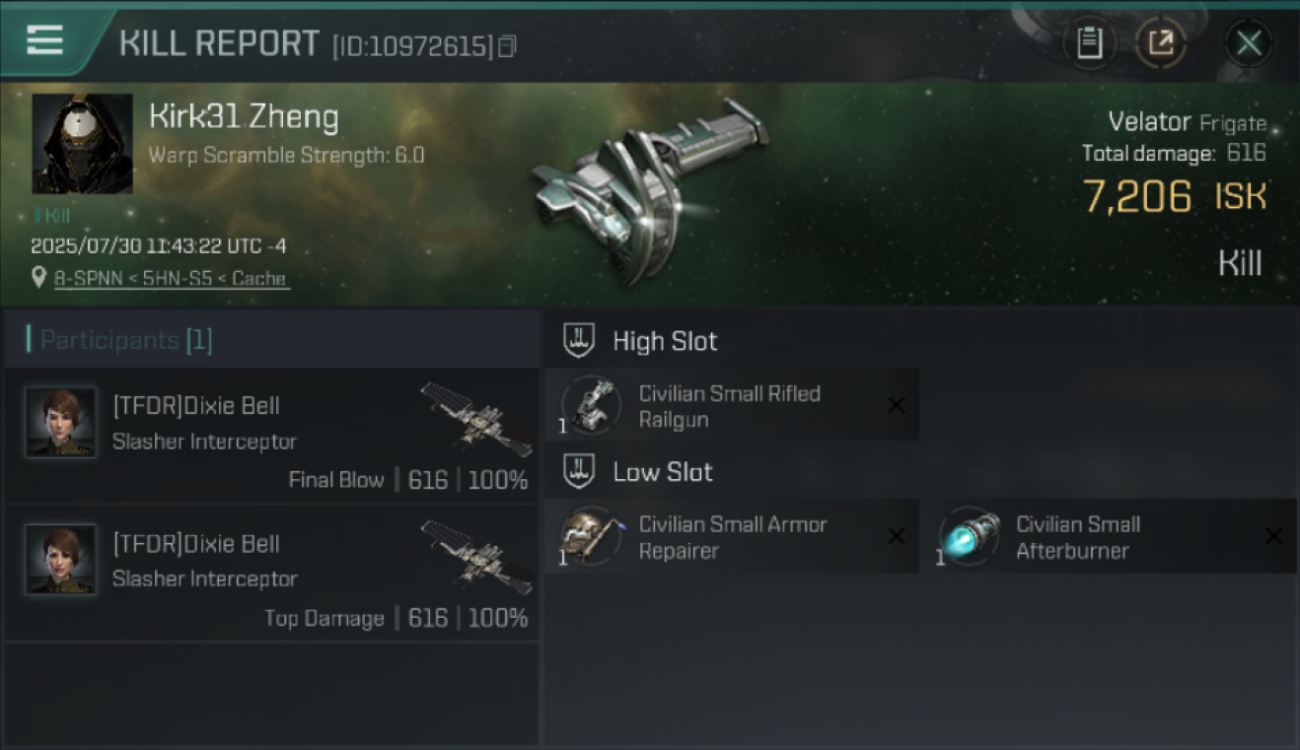Open the hamburger menu

pyautogui.click(x=45, y=40)
